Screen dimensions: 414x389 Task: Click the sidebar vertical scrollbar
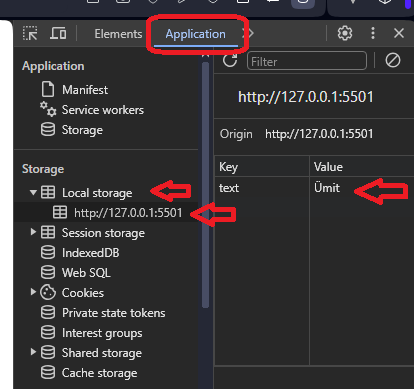(x=206, y=185)
